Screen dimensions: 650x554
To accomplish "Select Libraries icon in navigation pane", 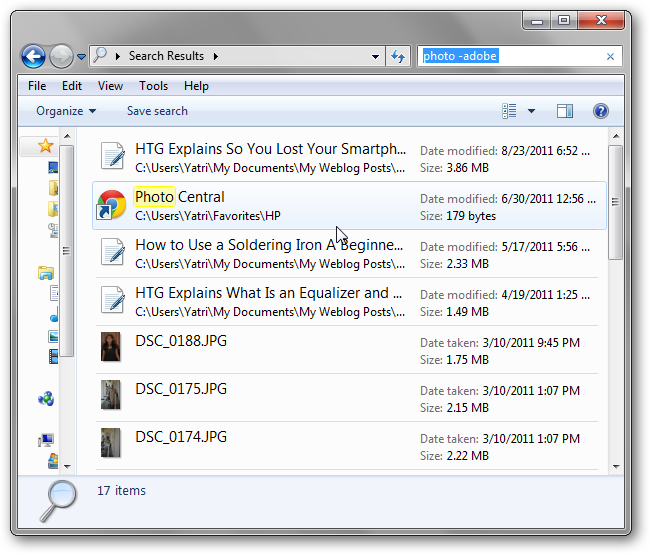I will [x=46, y=273].
